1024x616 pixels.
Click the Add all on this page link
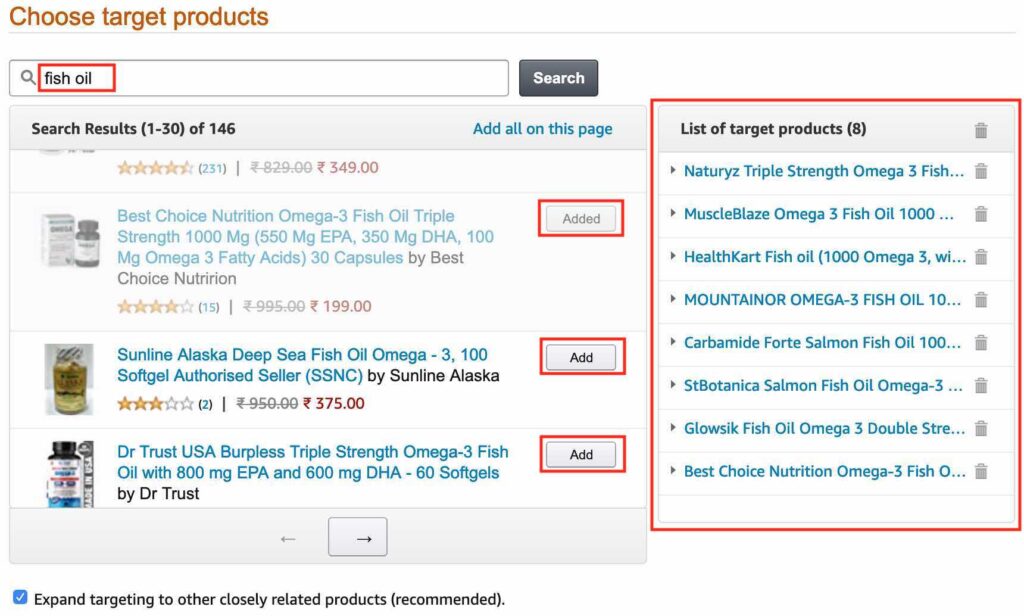tap(542, 129)
